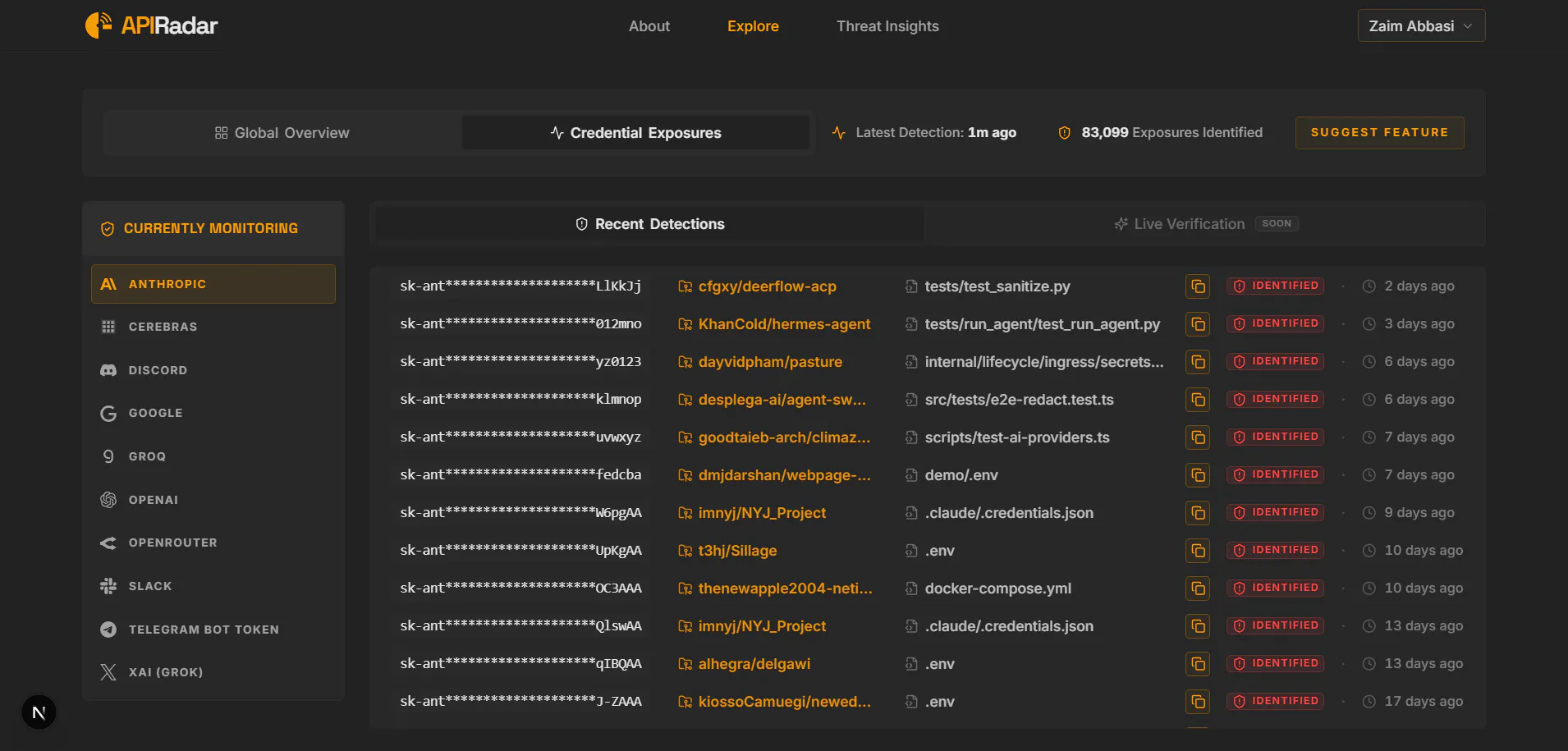Go to Explore in top navigation
1568x751 pixels.
pyautogui.click(x=753, y=26)
